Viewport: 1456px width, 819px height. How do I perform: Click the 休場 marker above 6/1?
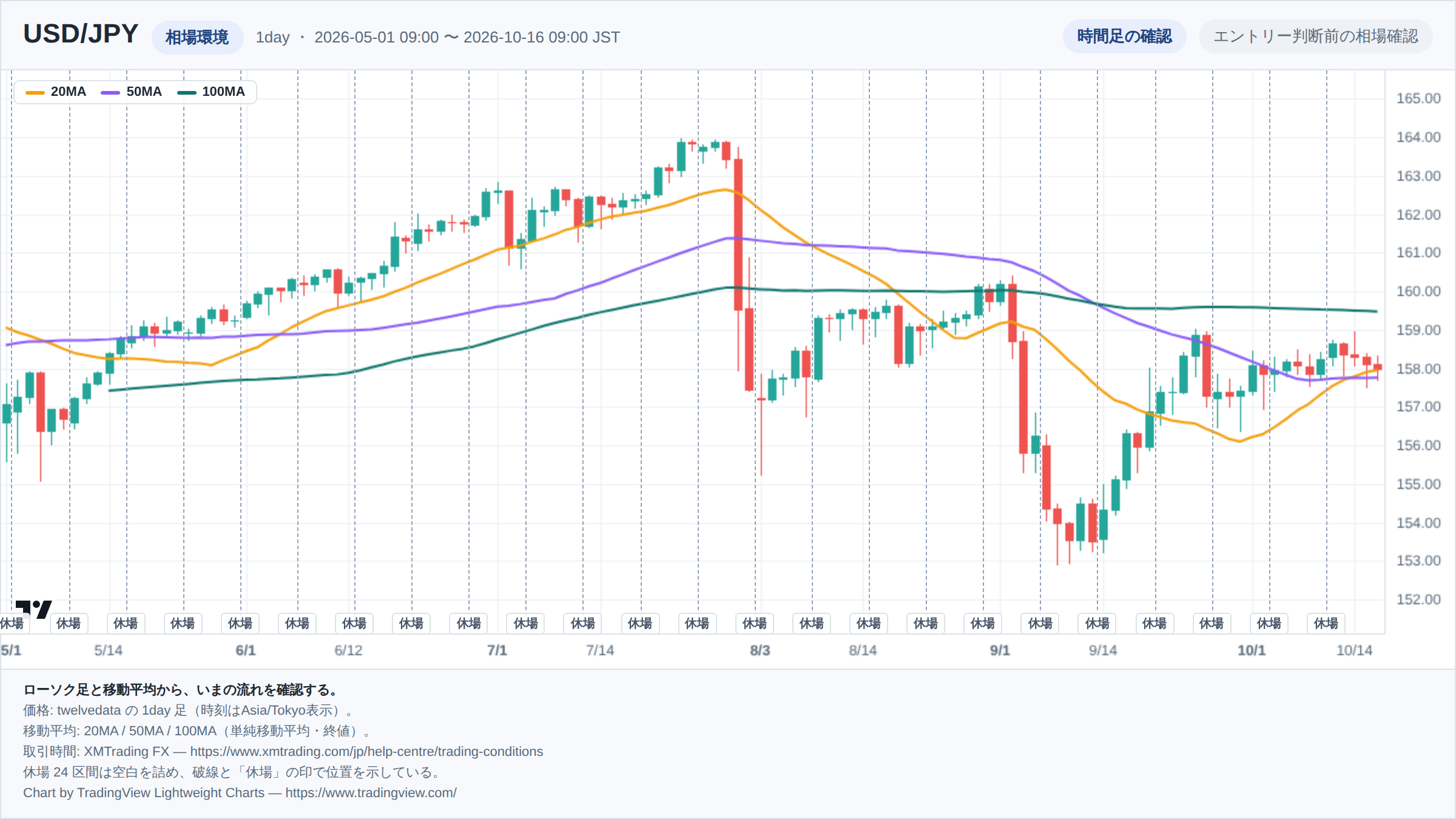tap(240, 623)
